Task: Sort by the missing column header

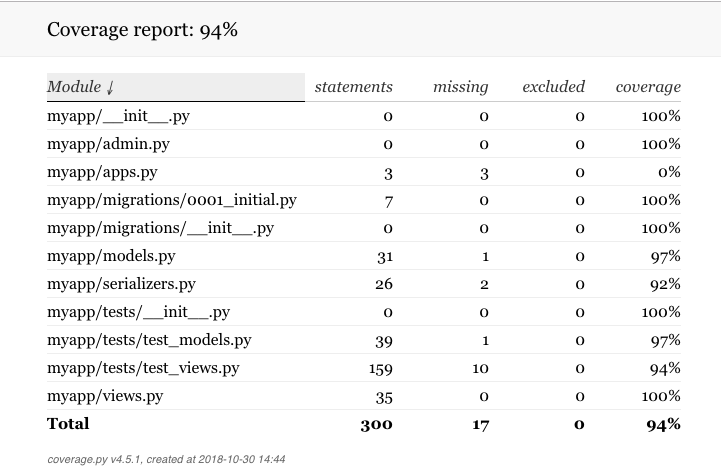Action: [x=460, y=87]
